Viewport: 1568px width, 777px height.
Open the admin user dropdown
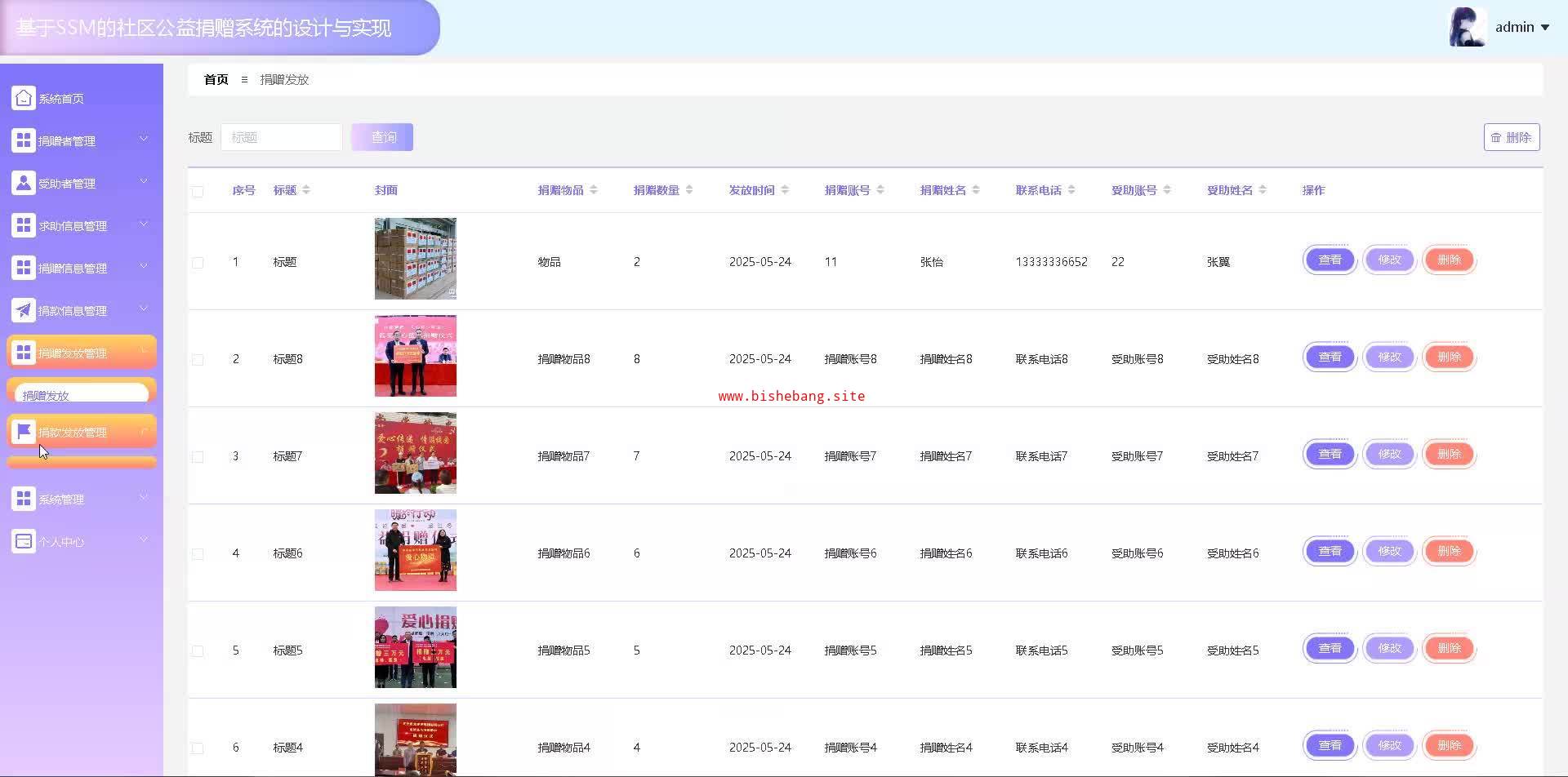pos(1521,27)
